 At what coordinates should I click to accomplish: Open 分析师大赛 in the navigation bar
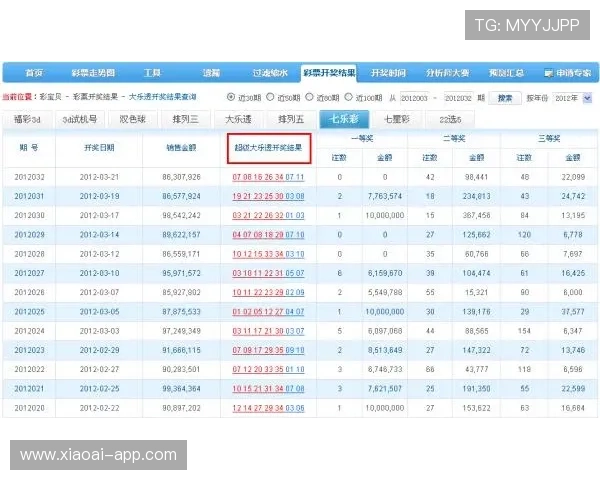pos(447,73)
